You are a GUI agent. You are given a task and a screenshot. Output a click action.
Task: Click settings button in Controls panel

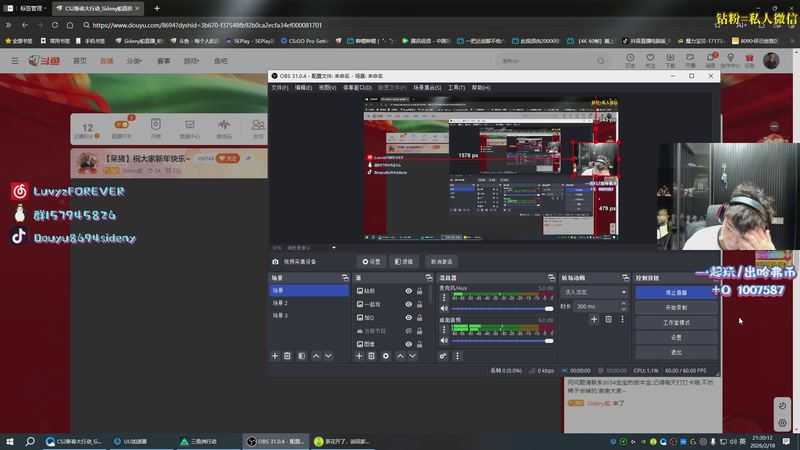coord(676,337)
